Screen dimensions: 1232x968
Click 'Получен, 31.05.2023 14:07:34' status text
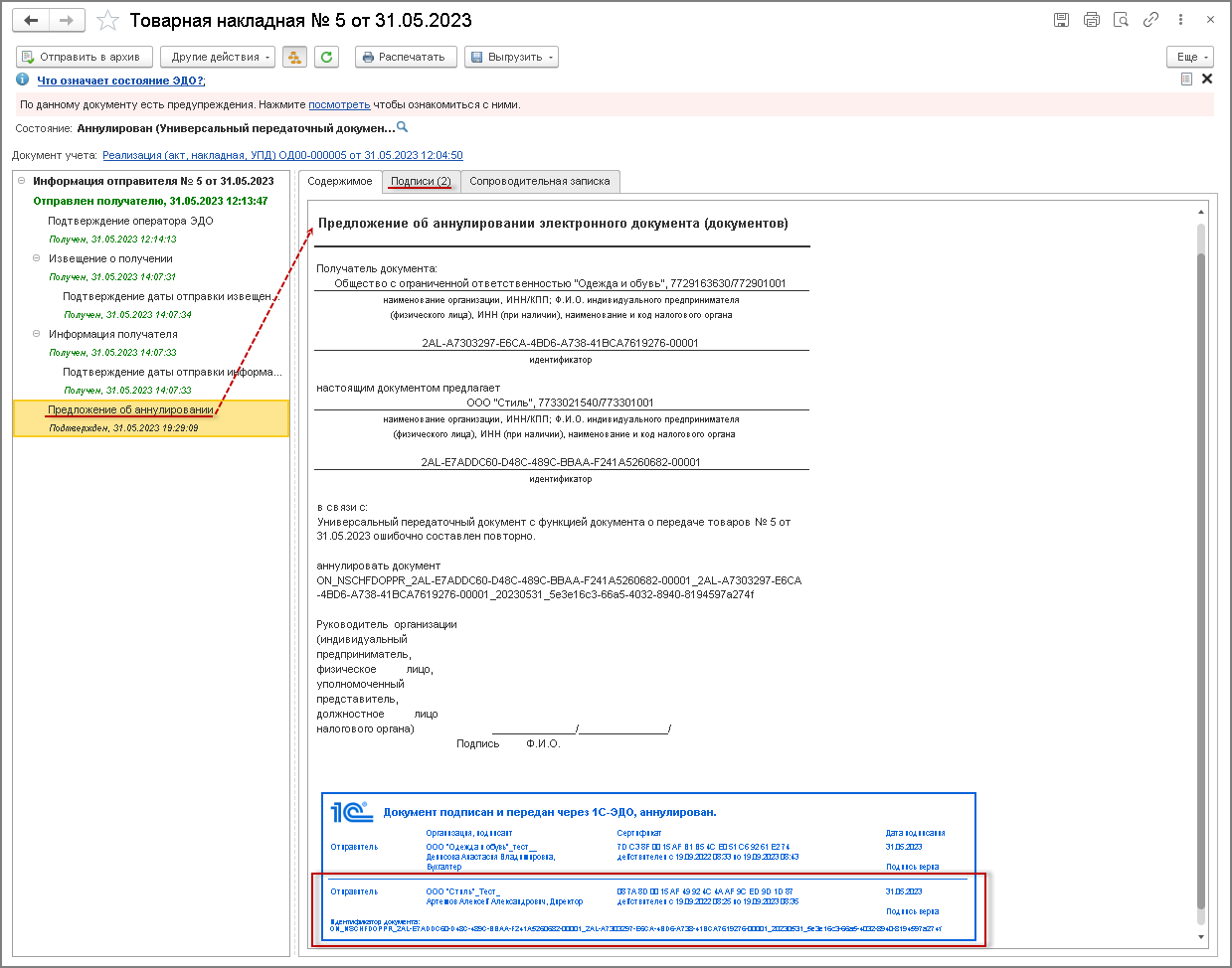click(127, 315)
